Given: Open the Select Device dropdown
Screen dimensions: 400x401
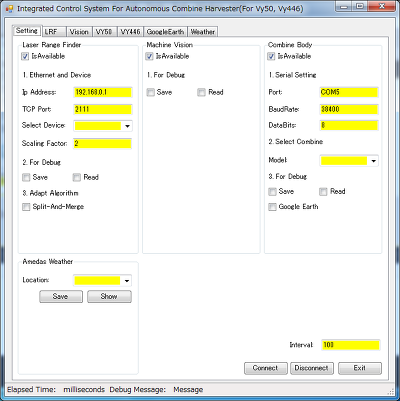Looking at the screenshot, I should coord(127,126).
